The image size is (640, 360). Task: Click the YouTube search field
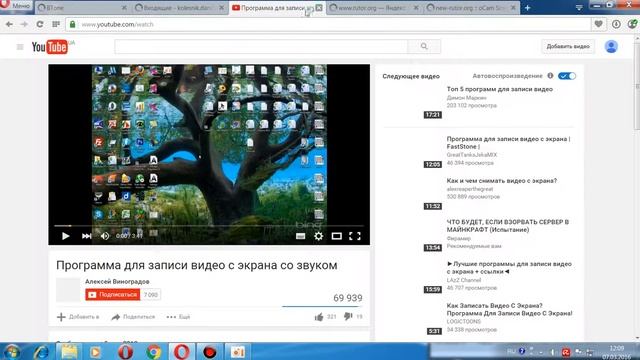(261, 47)
